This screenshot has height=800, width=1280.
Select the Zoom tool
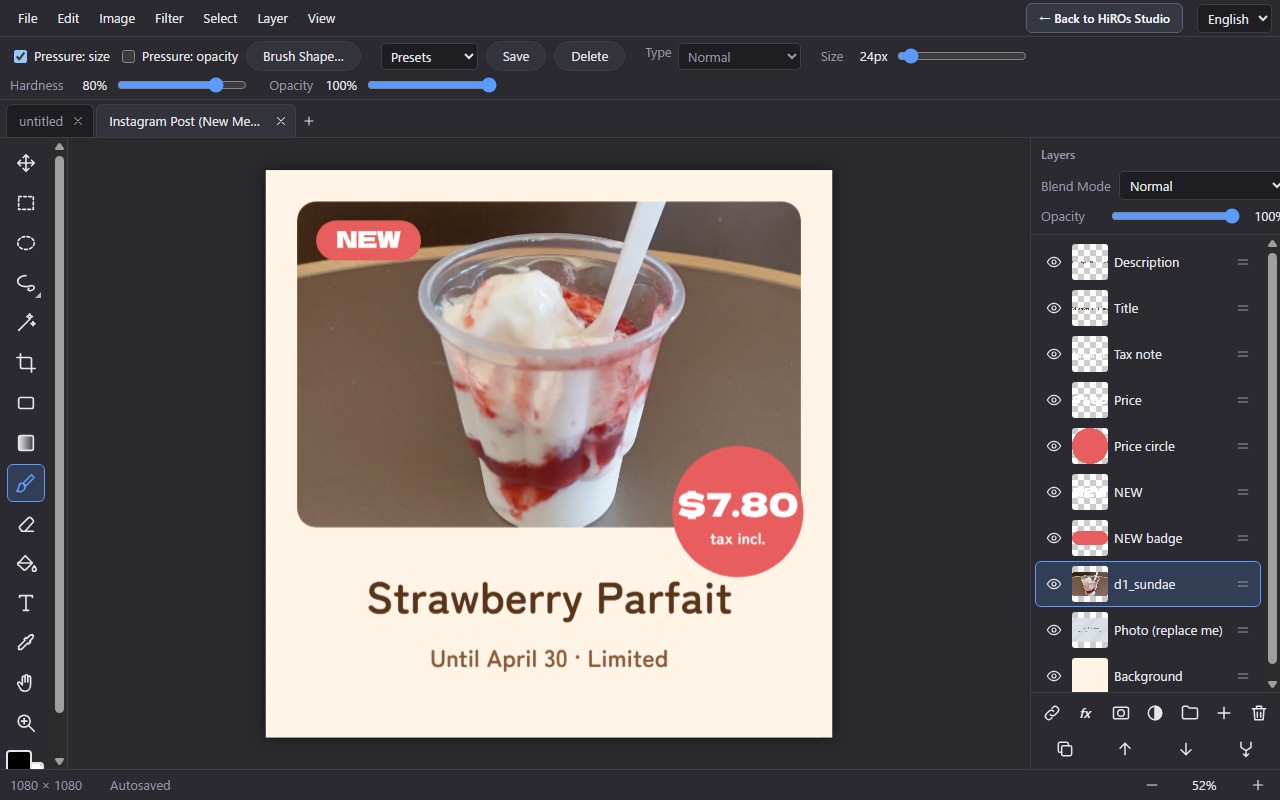(26, 723)
